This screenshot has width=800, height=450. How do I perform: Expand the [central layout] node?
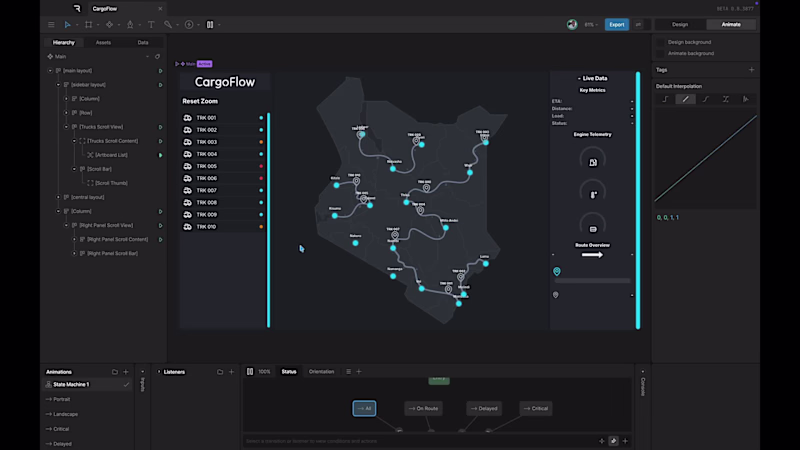coord(58,197)
